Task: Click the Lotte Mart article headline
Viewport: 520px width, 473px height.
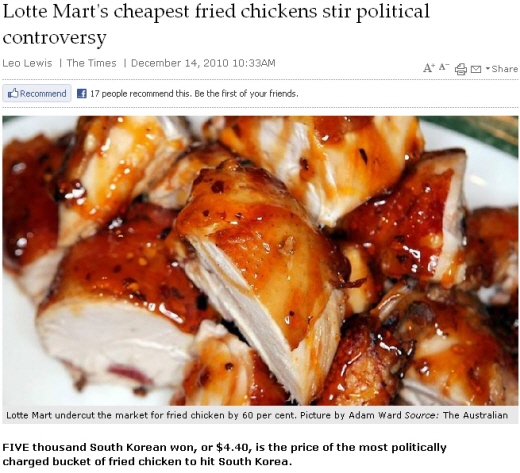Action: pos(216,24)
